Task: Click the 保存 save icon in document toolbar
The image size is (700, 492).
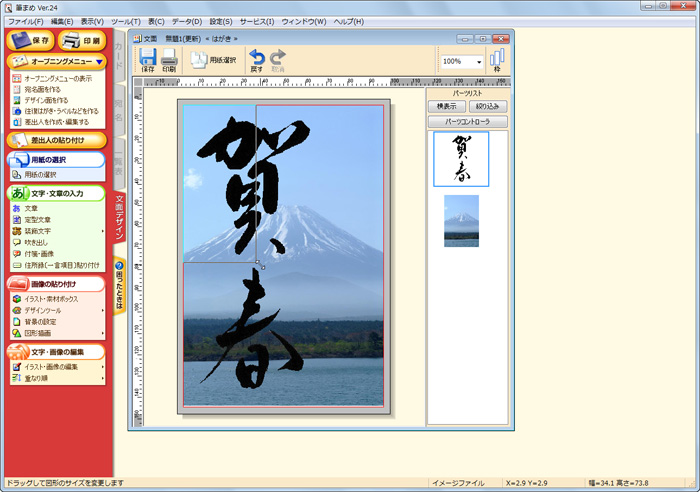Action: (148, 59)
